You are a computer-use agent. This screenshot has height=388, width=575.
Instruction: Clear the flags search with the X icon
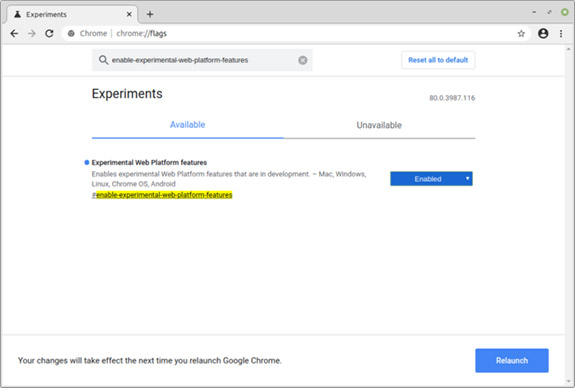[x=303, y=60]
